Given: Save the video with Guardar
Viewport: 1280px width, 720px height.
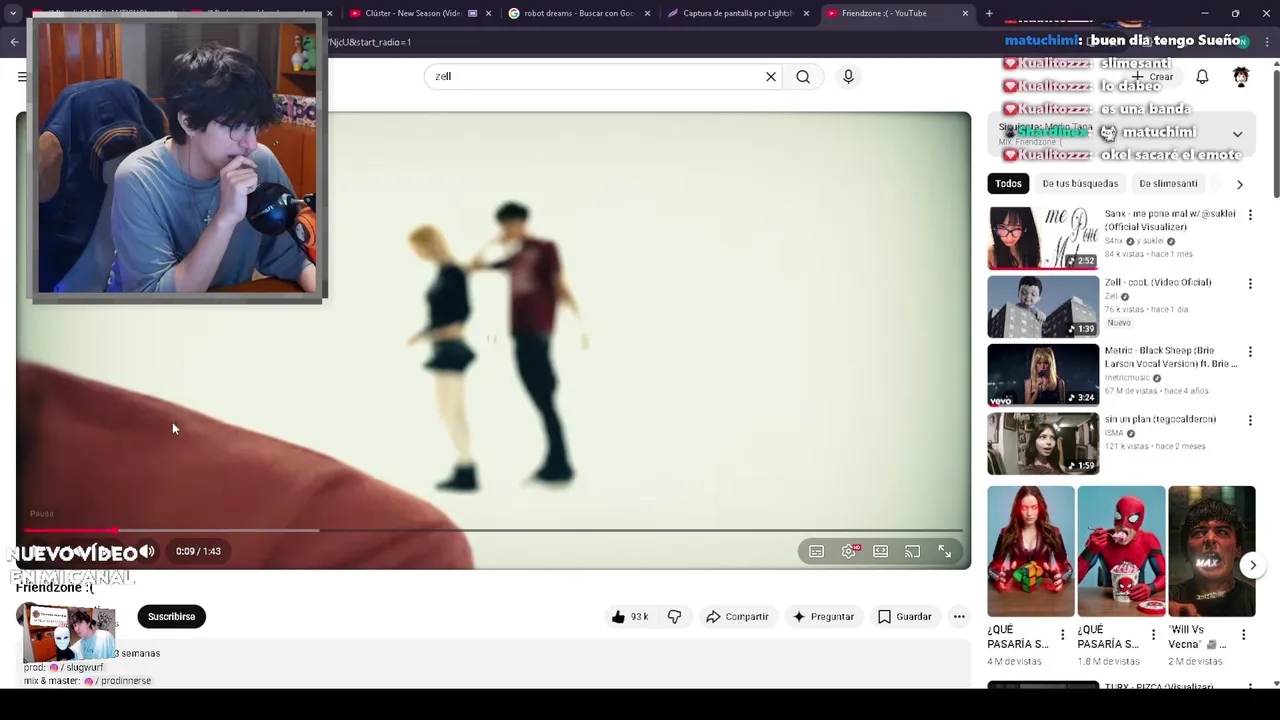Looking at the screenshot, I should click(904, 617).
